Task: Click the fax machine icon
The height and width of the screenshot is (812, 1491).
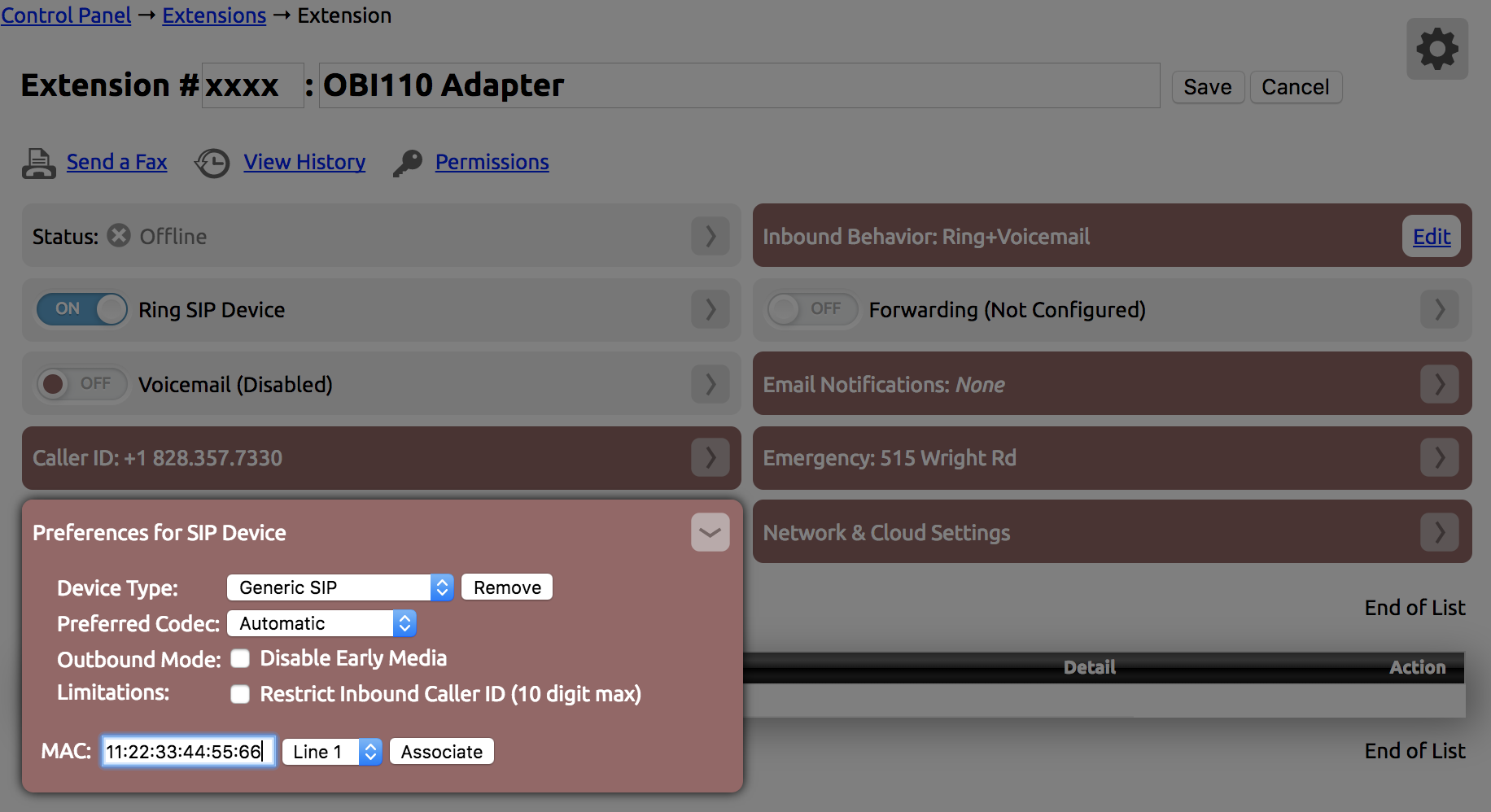Action: coord(38,163)
